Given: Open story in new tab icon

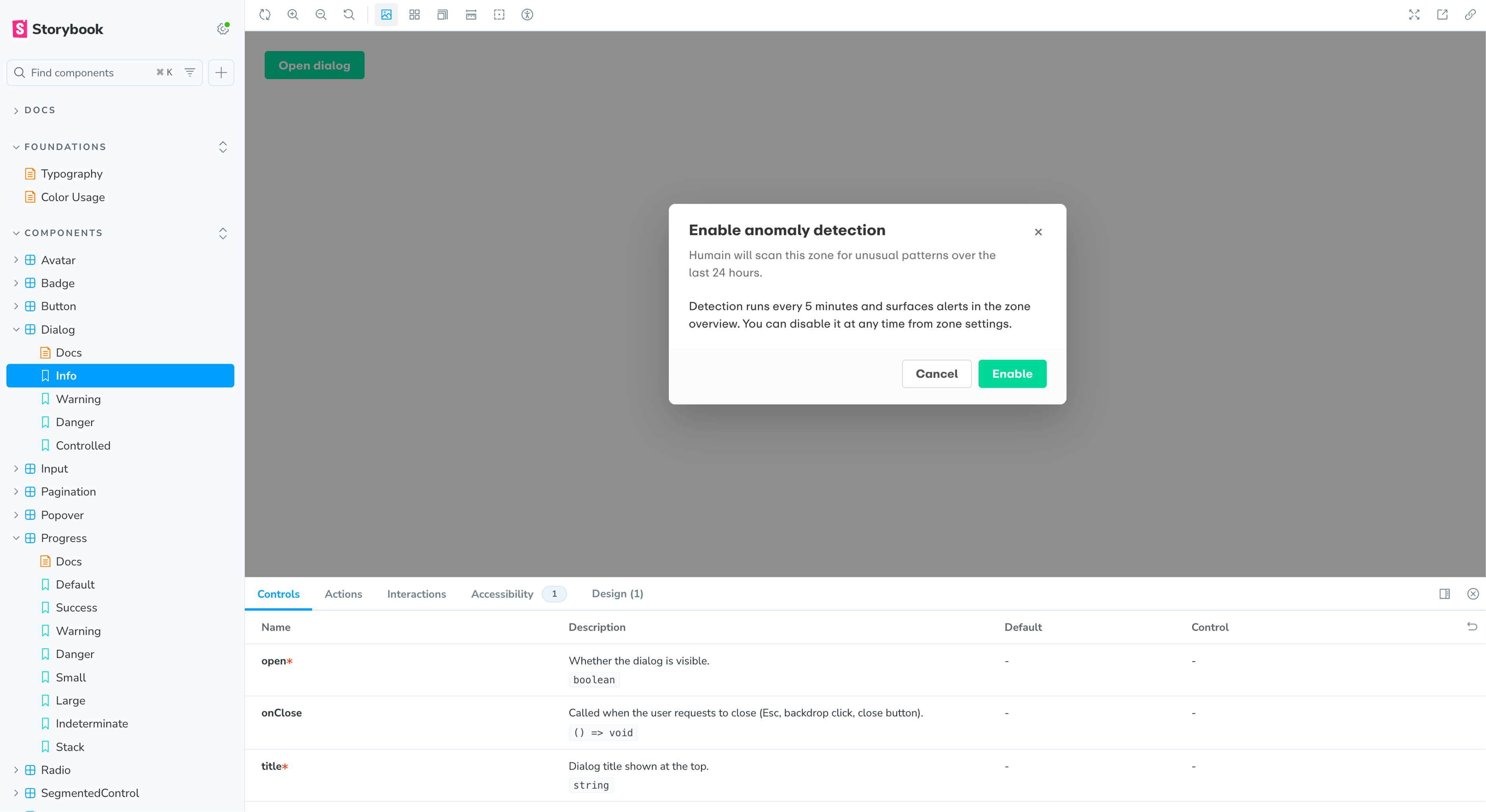Looking at the screenshot, I should (1442, 15).
